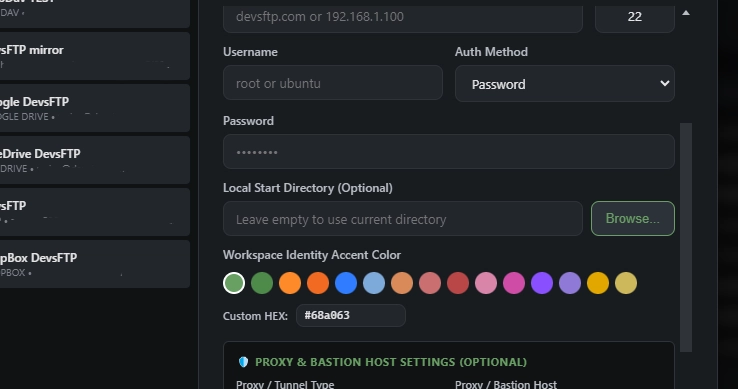
Task: Select the dark red accent swatch
Action: tap(458, 283)
